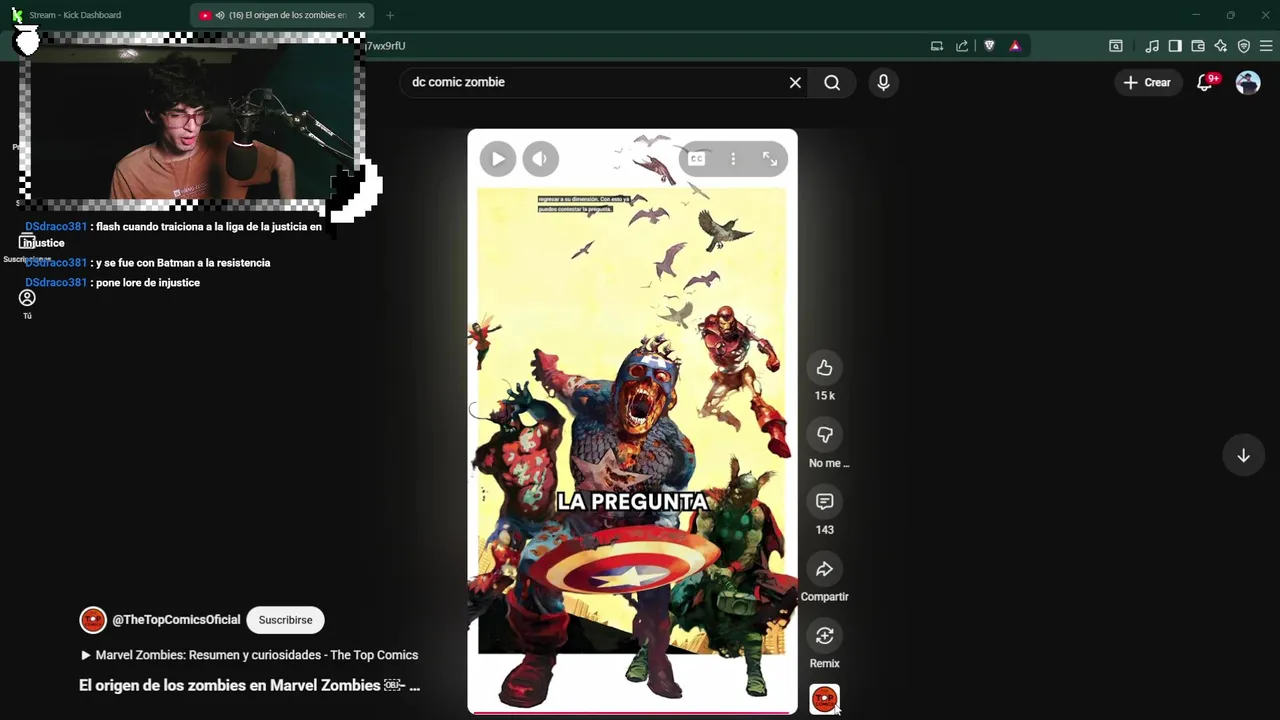Open the Brave Wallet icon
This screenshot has width=1280, height=720.
pyautogui.click(x=1198, y=46)
